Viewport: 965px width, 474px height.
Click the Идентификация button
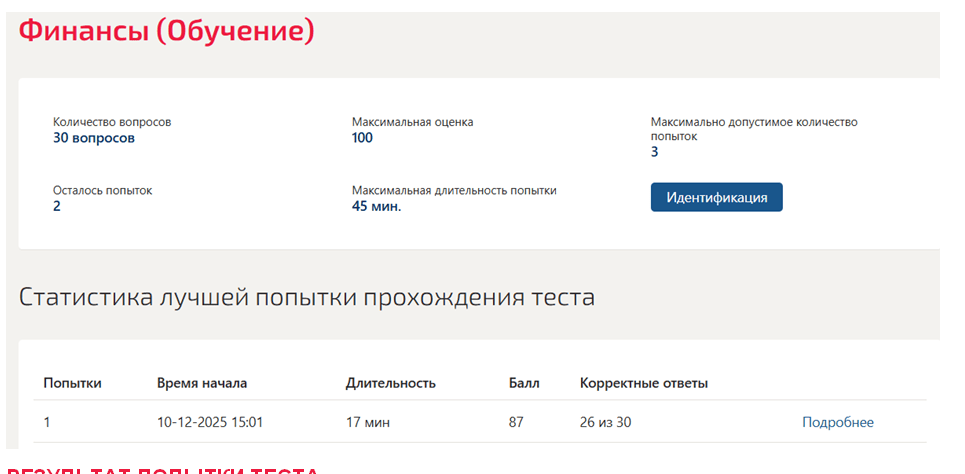716,197
